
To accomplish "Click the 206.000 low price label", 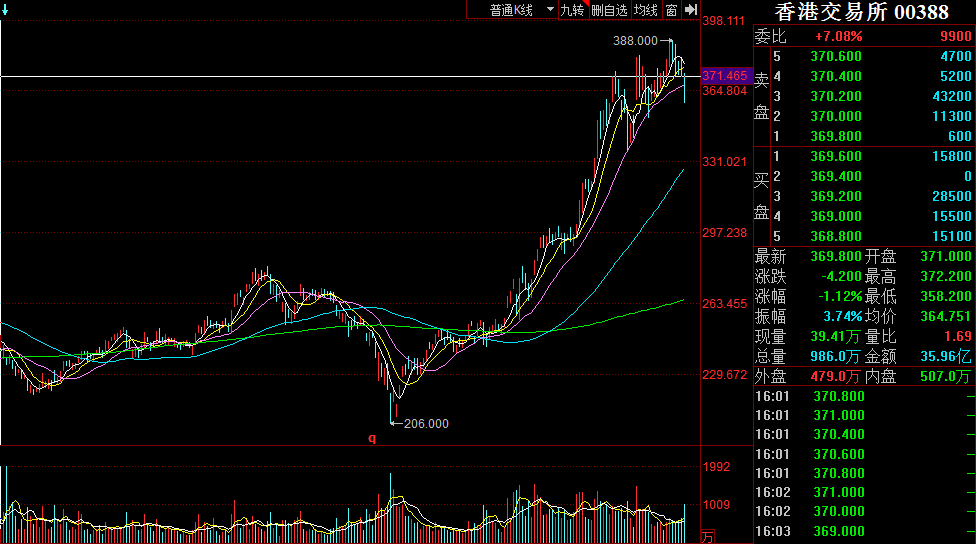I will (426, 452).
